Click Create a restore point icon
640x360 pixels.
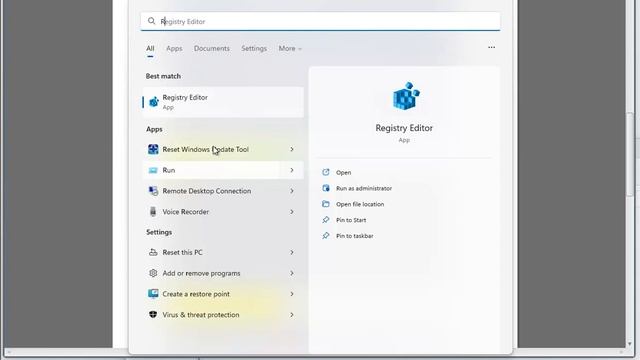coord(153,294)
